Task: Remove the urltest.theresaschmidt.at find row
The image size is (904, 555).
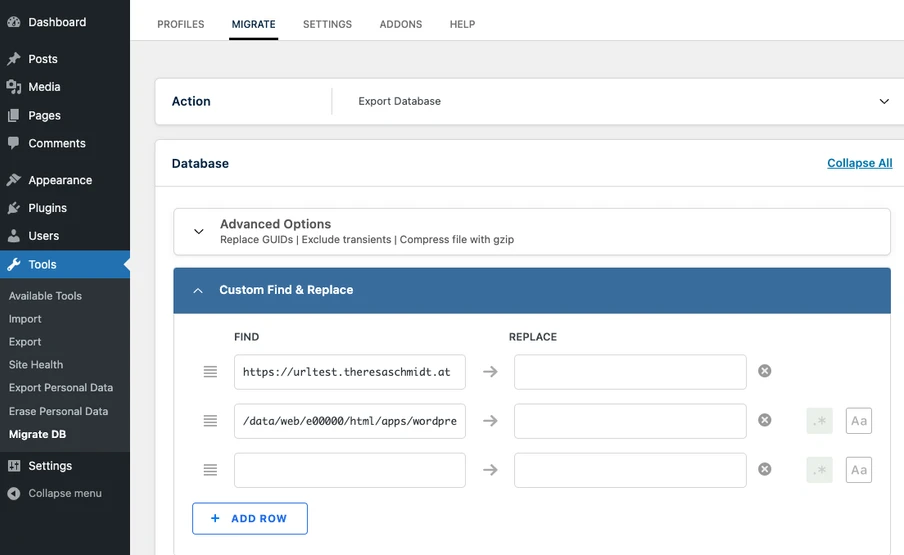Action: (764, 371)
